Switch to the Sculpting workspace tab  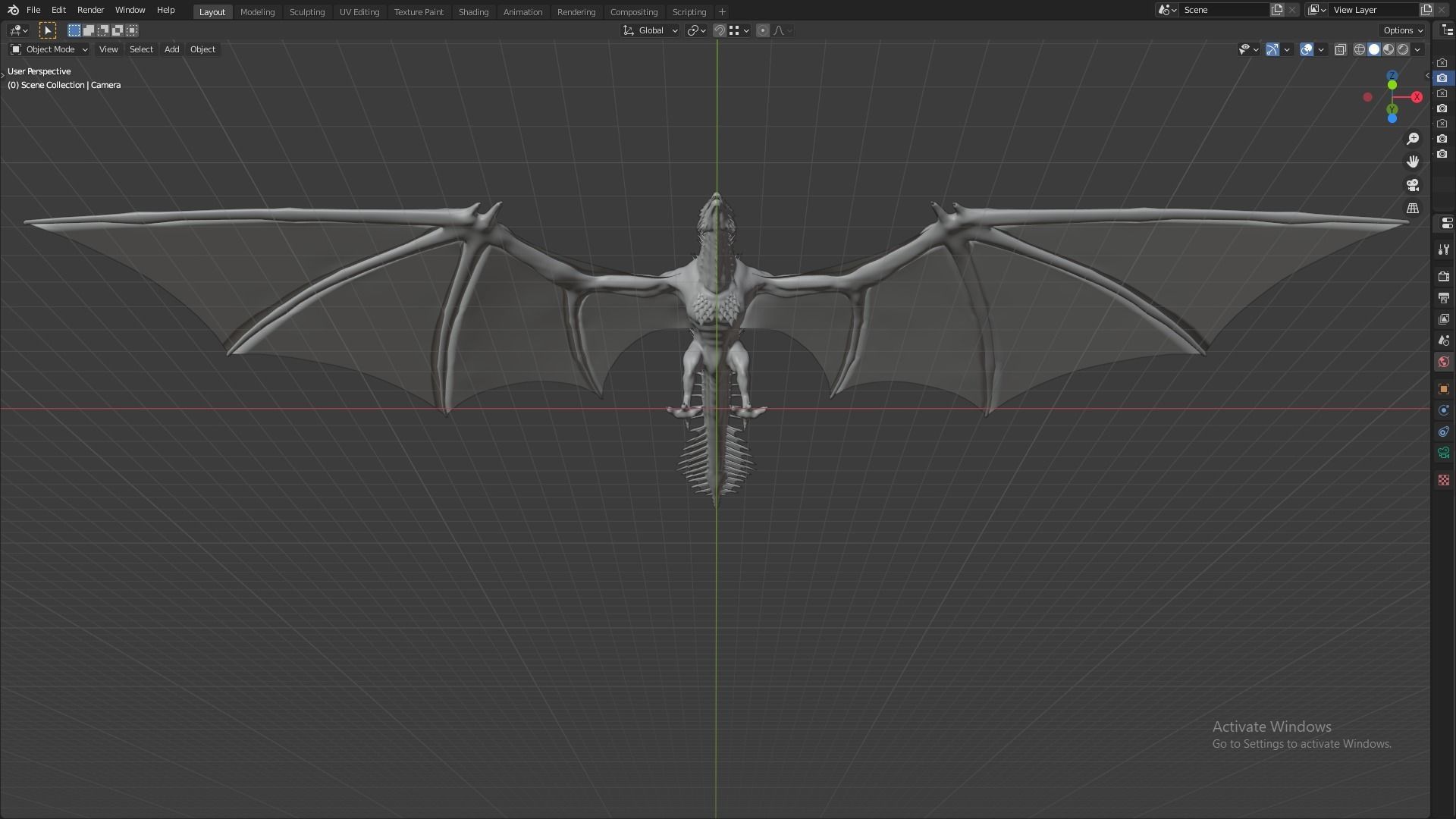[x=306, y=12]
